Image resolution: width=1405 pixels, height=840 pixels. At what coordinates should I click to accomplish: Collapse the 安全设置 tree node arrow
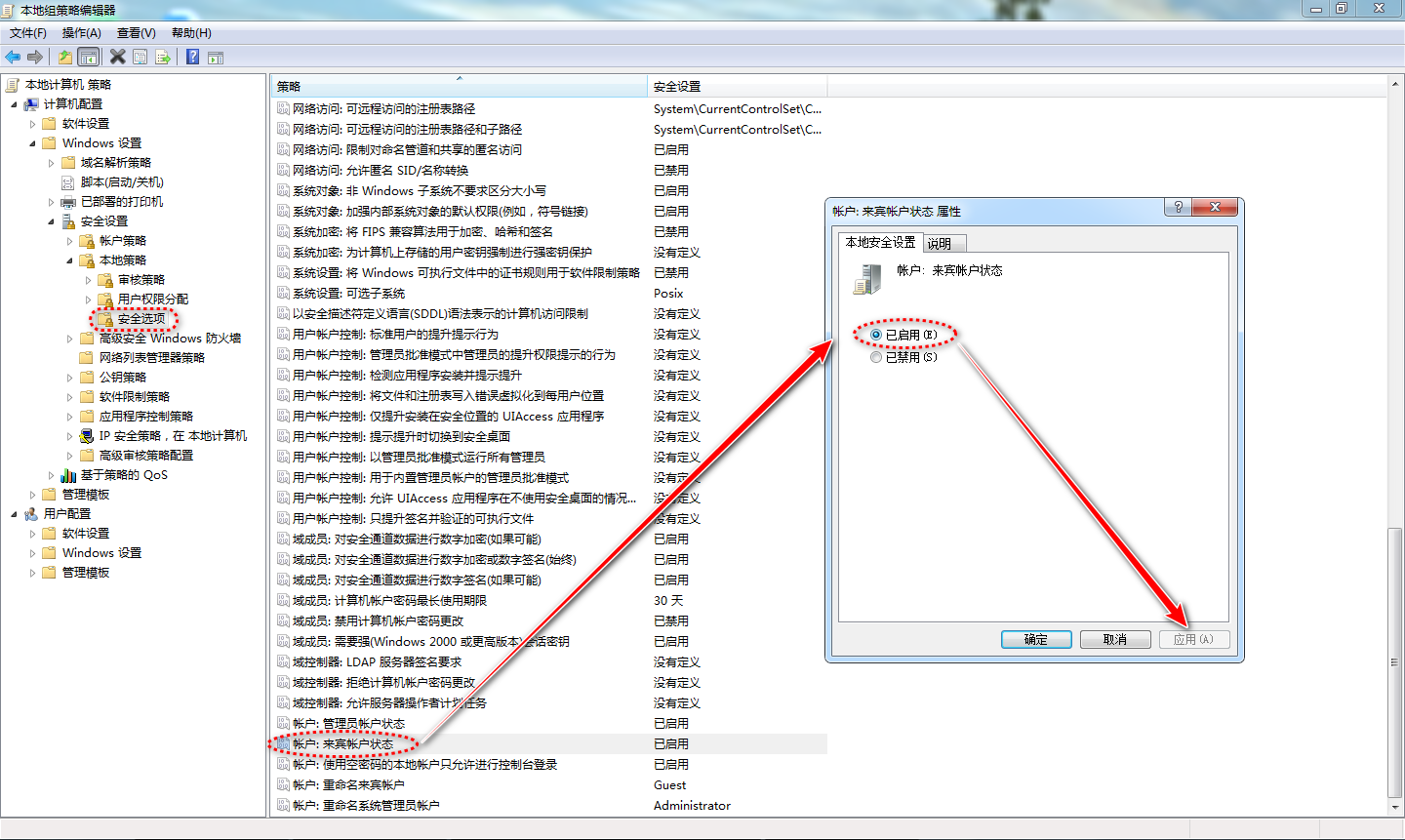pyautogui.click(x=51, y=221)
